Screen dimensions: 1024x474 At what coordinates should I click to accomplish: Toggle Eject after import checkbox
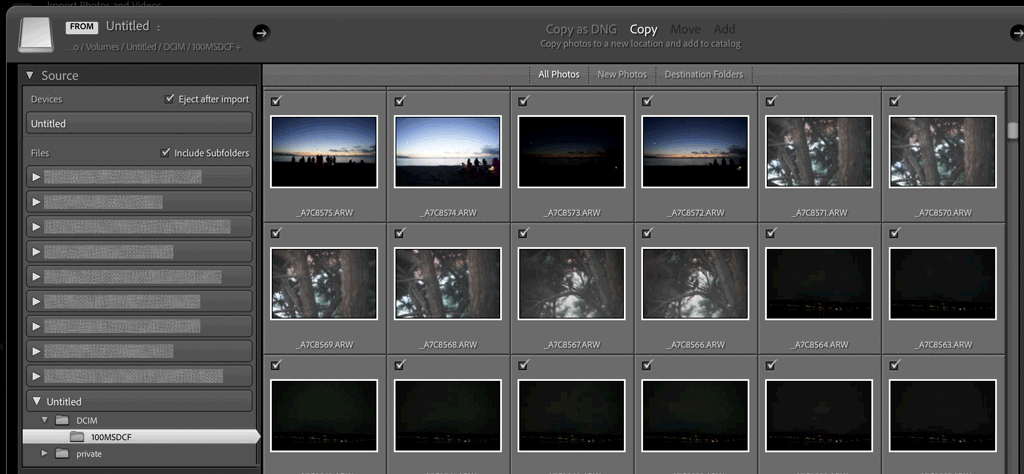click(x=170, y=99)
